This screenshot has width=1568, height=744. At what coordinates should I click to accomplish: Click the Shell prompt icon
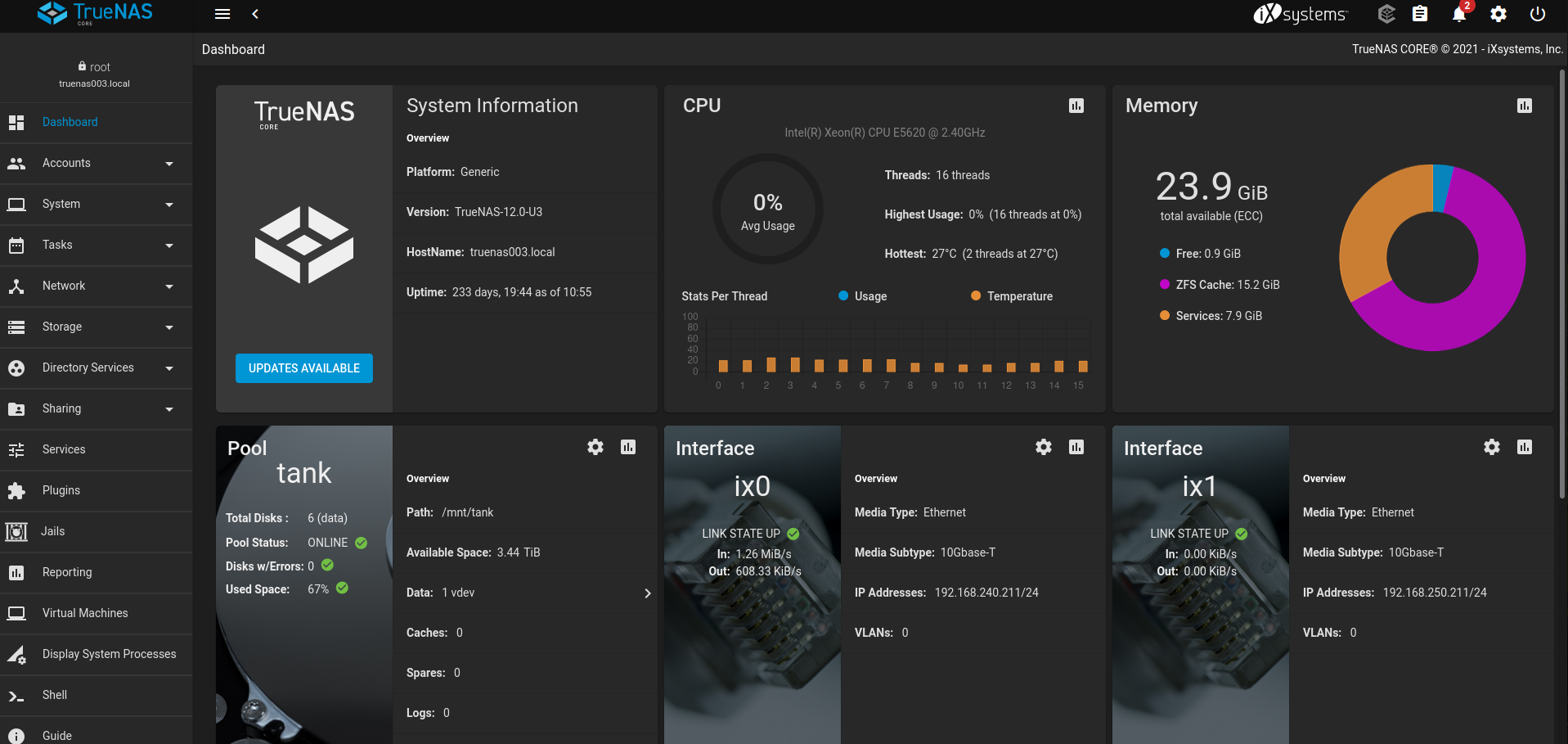click(16, 697)
